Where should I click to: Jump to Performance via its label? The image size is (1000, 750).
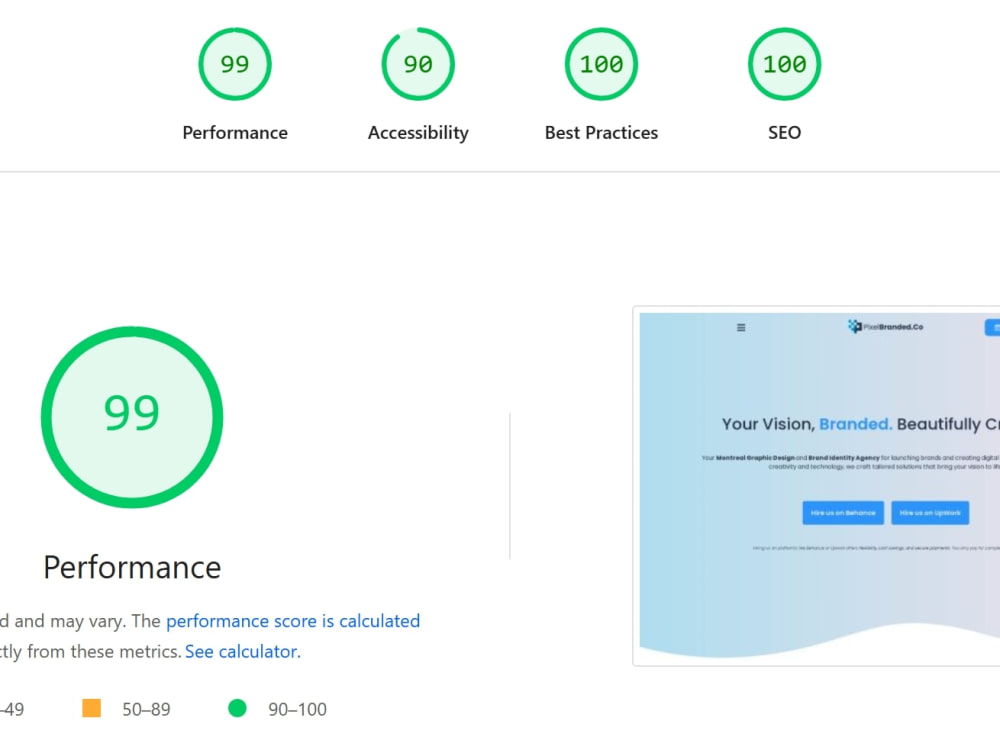[235, 133]
